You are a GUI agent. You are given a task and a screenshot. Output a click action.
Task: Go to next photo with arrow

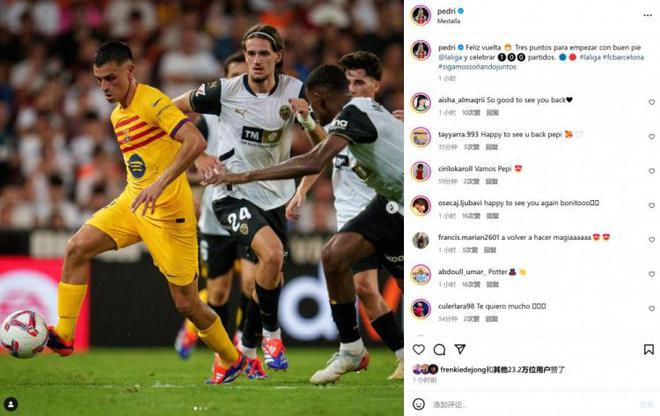(391, 207)
